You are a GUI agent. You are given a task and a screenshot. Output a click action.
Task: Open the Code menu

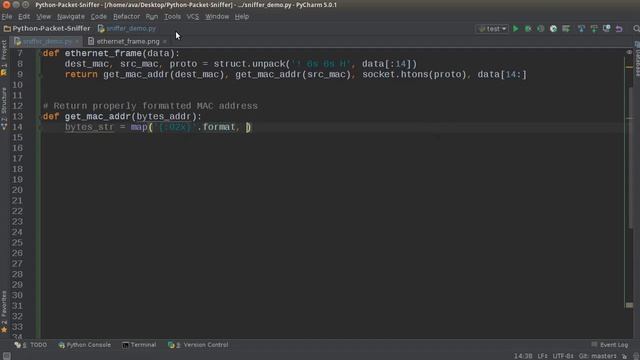coord(98,17)
